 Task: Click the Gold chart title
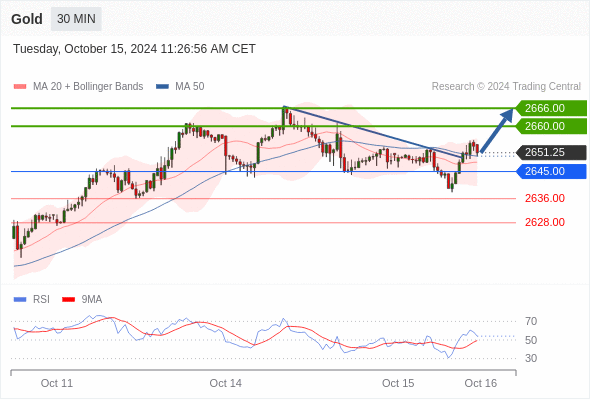coord(27,19)
